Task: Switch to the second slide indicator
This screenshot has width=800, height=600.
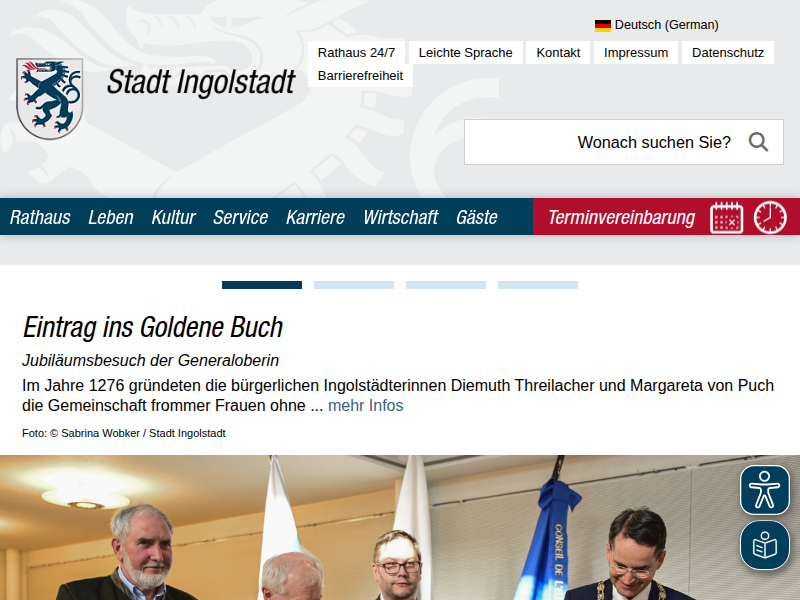Action: click(x=354, y=285)
